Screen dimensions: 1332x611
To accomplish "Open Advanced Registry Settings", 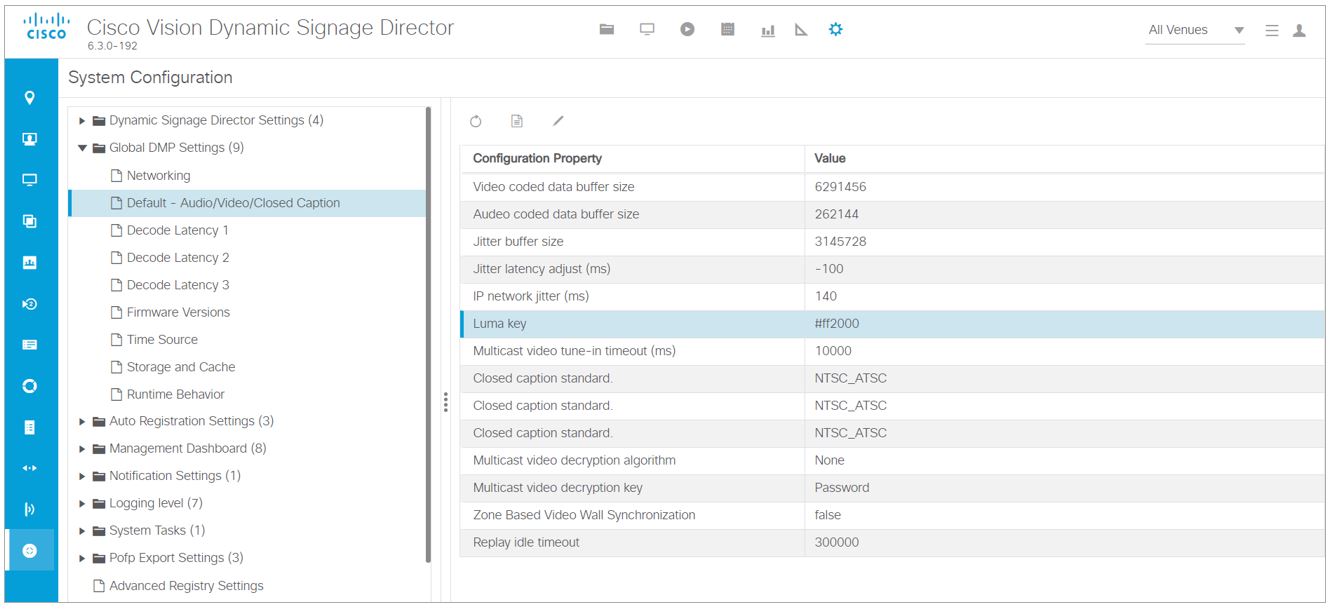I will click(x=186, y=586).
